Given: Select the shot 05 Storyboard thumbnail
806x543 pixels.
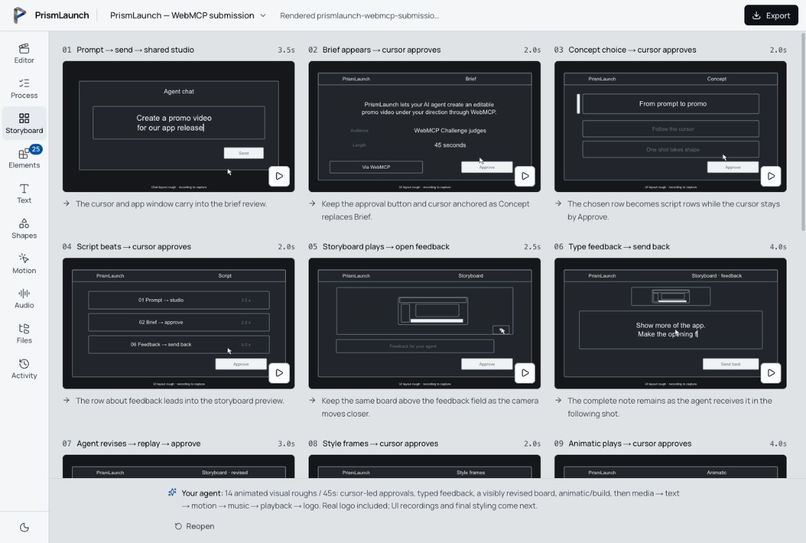Looking at the screenshot, I should click(x=424, y=323).
